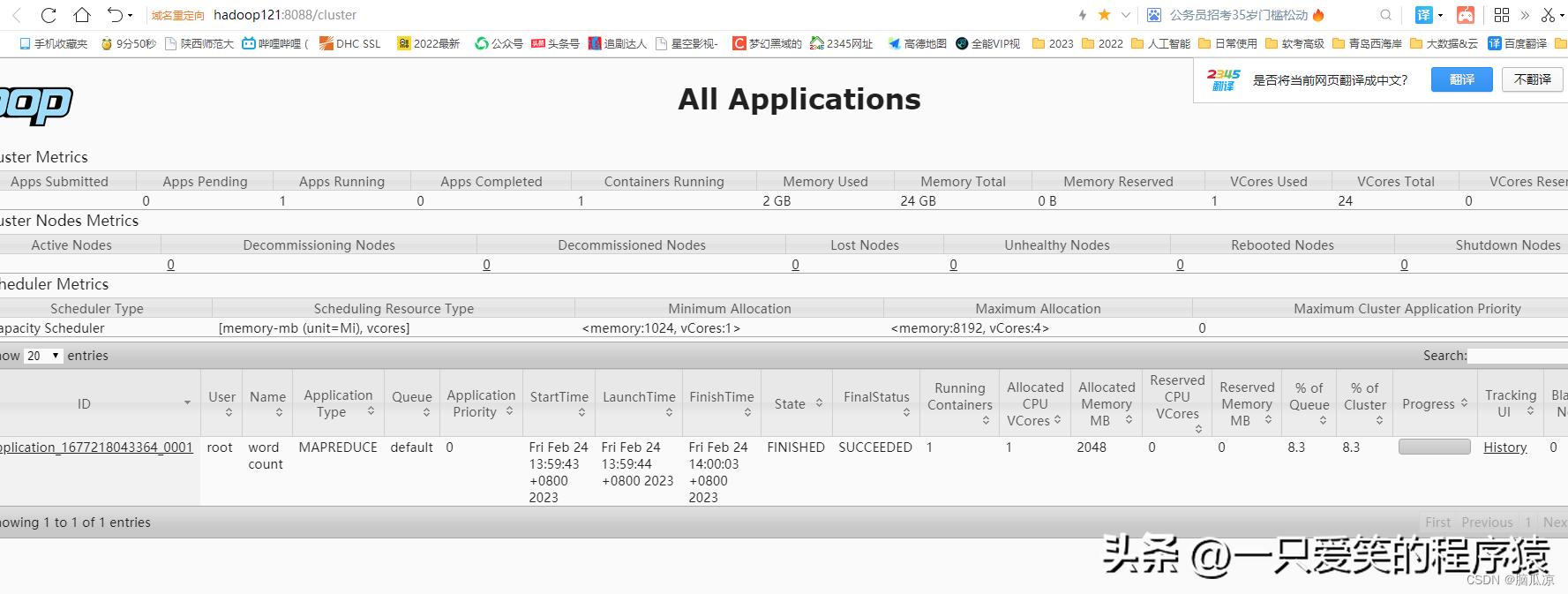Click the blue translate extension icon
Viewport: 1568px width, 594px height.
click(x=1423, y=15)
